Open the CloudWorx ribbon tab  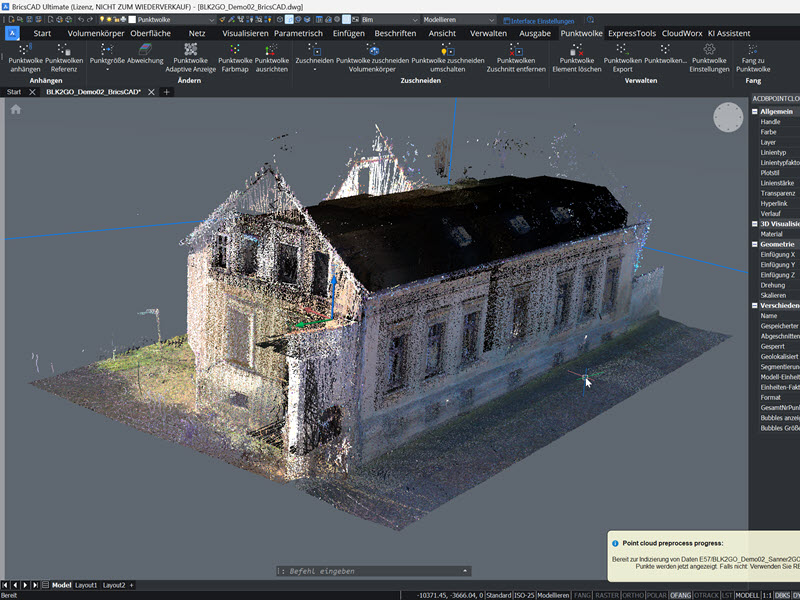click(682, 33)
